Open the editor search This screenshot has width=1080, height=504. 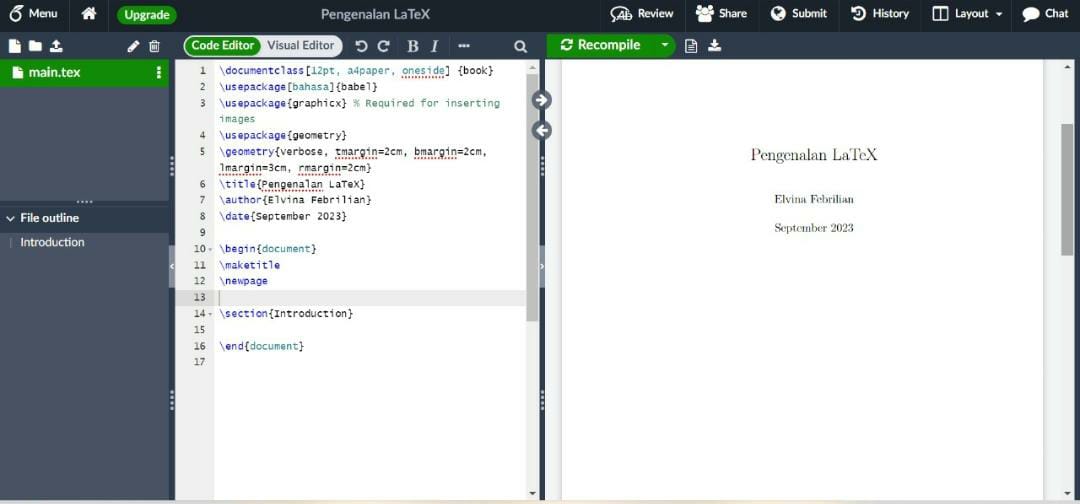[520, 46]
